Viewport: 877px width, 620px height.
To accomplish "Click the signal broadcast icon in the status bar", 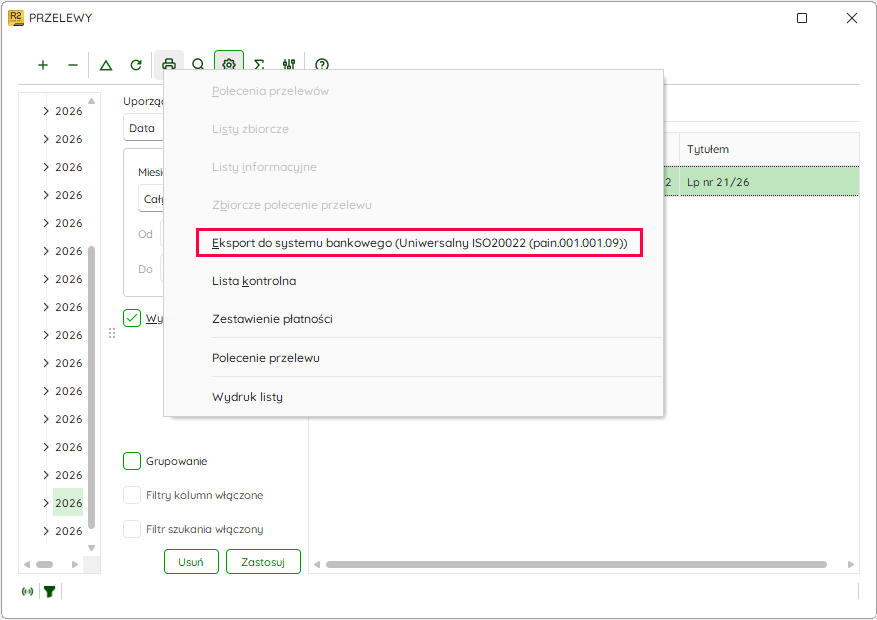I will (27, 591).
